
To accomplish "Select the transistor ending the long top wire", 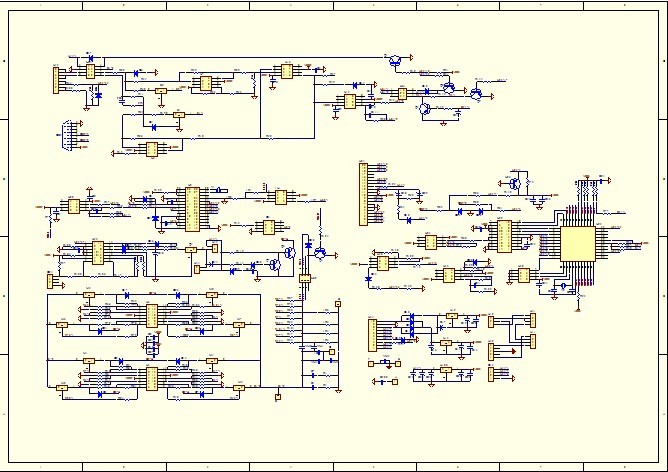I will pos(396,60).
